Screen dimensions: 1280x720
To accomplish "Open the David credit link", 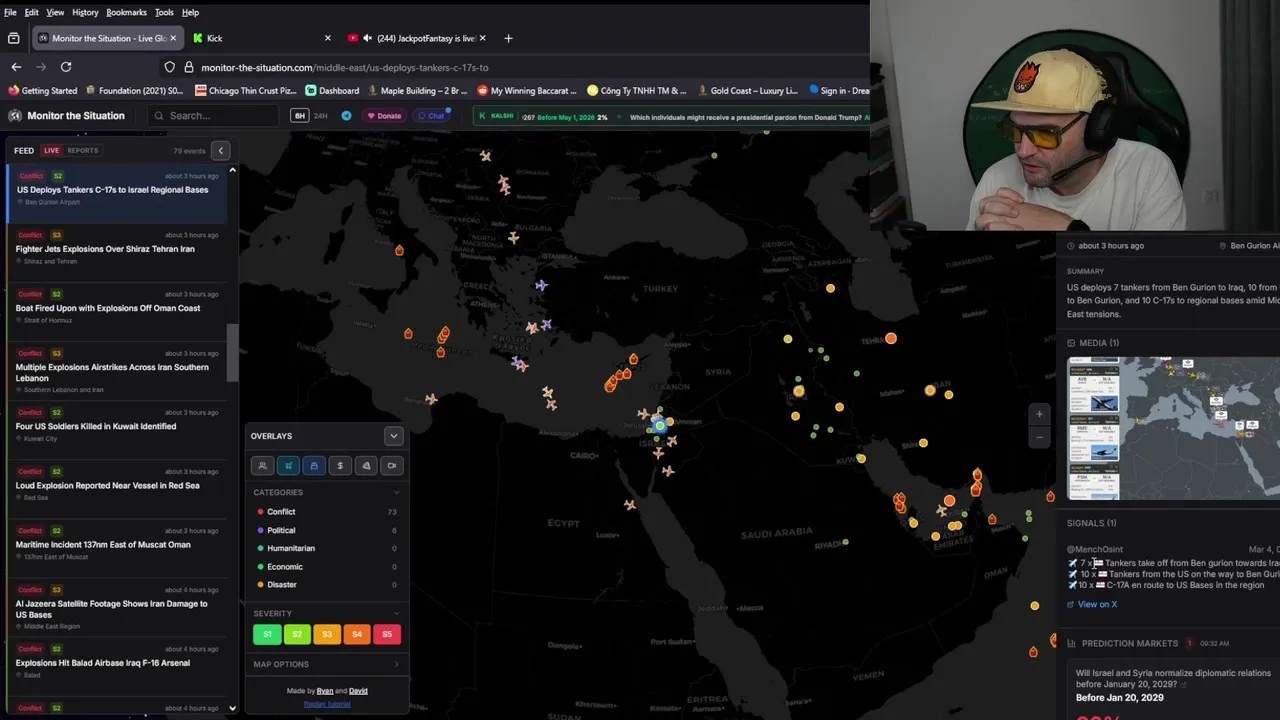I will point(358,691).
